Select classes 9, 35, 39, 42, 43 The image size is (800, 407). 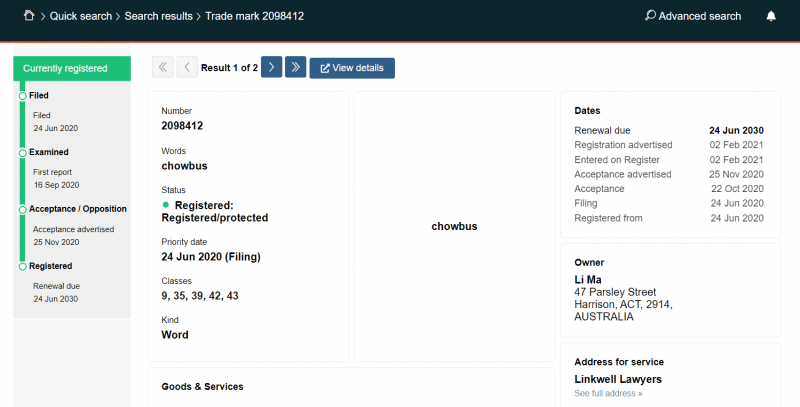coord(200,296)
